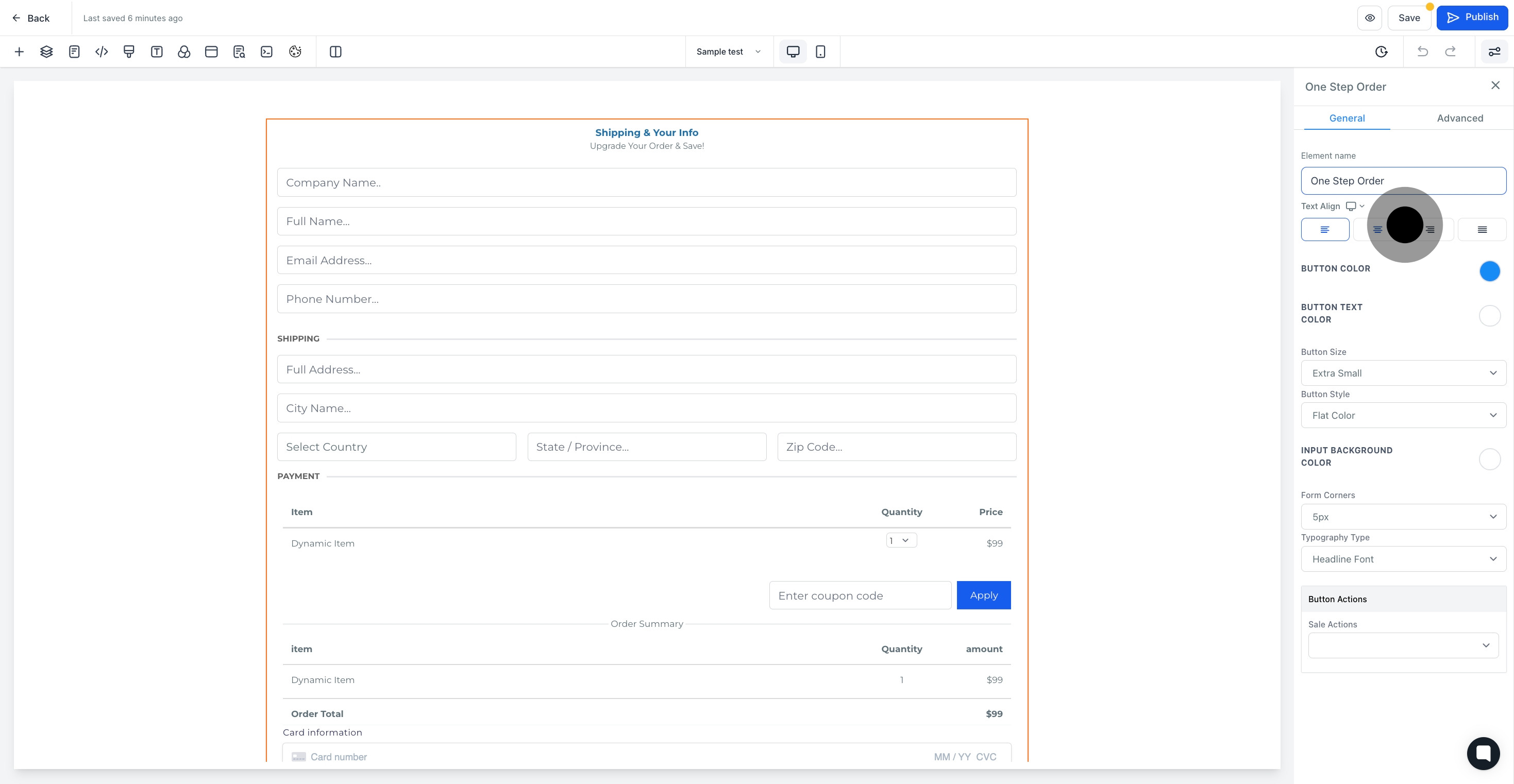The image size is (1514, 784).
Task: Click the Upgrade Your Order & Save! subheading
Action: click(x=647, y=146)
